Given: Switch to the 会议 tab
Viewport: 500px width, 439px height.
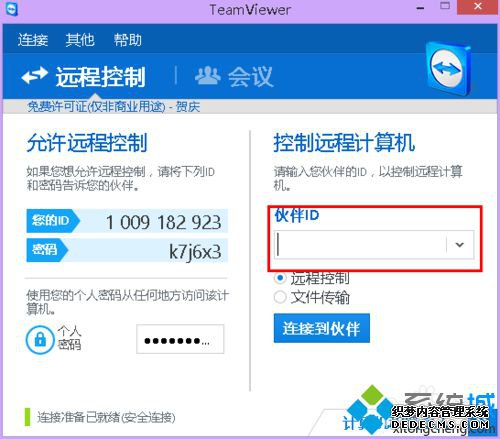Looking at the screenshot, I should coord(234,76).
